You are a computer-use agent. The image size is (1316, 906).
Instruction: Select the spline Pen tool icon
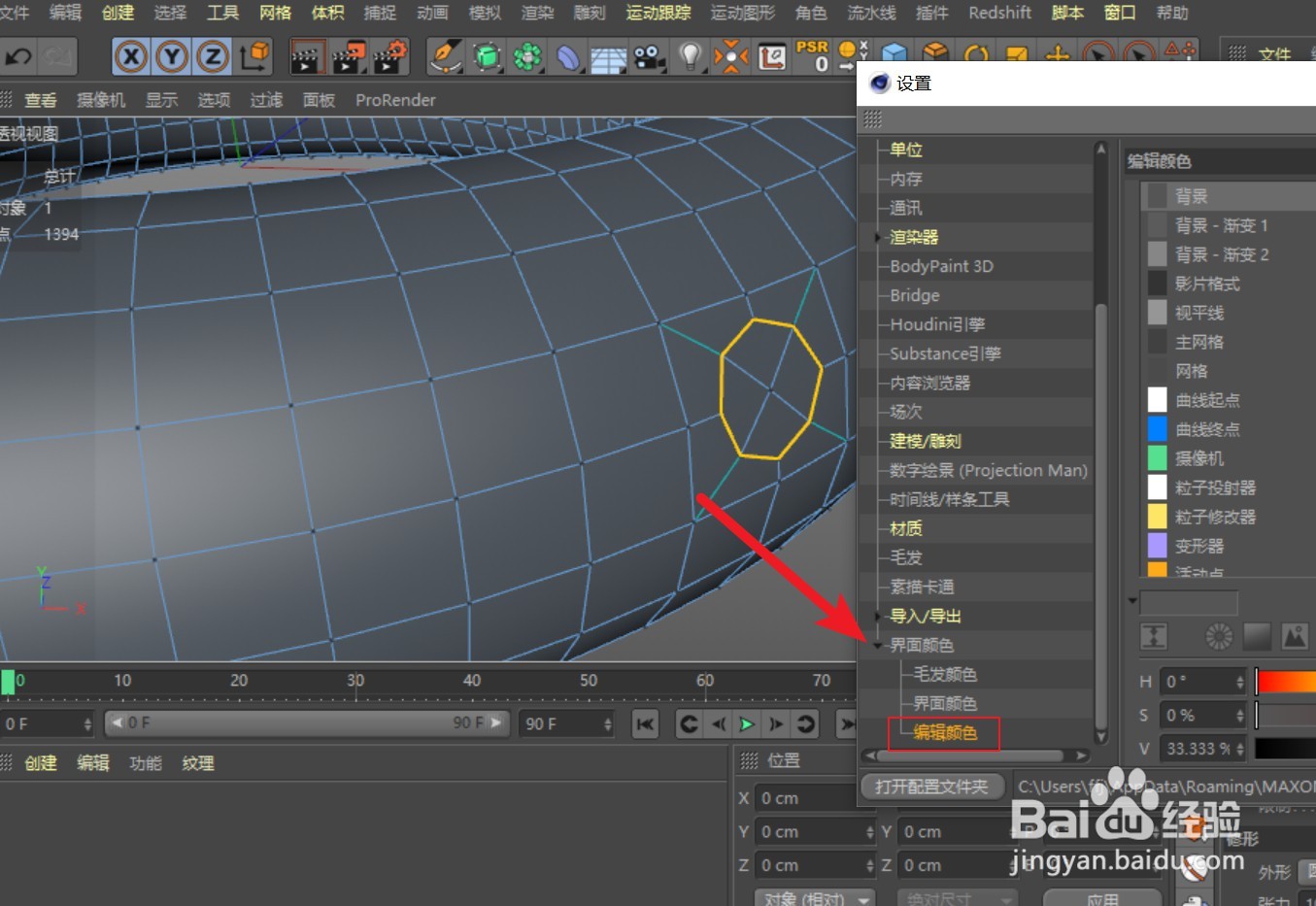446,57
